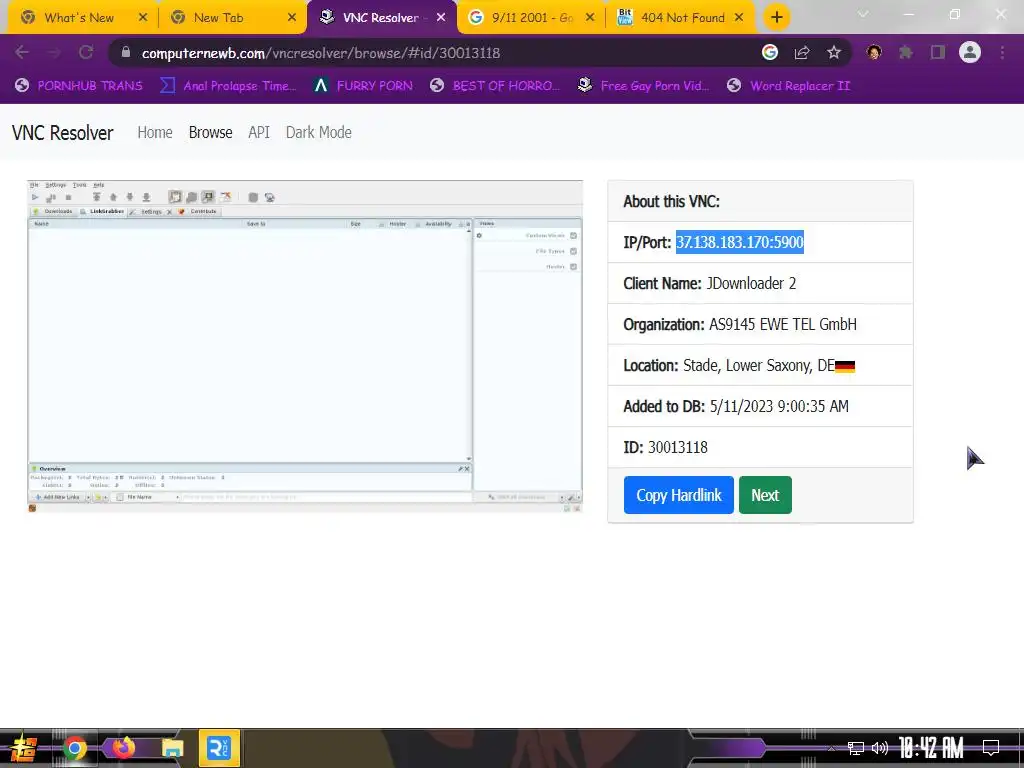
Task: Click the German flag icon
Action: [x=845, y=366]
